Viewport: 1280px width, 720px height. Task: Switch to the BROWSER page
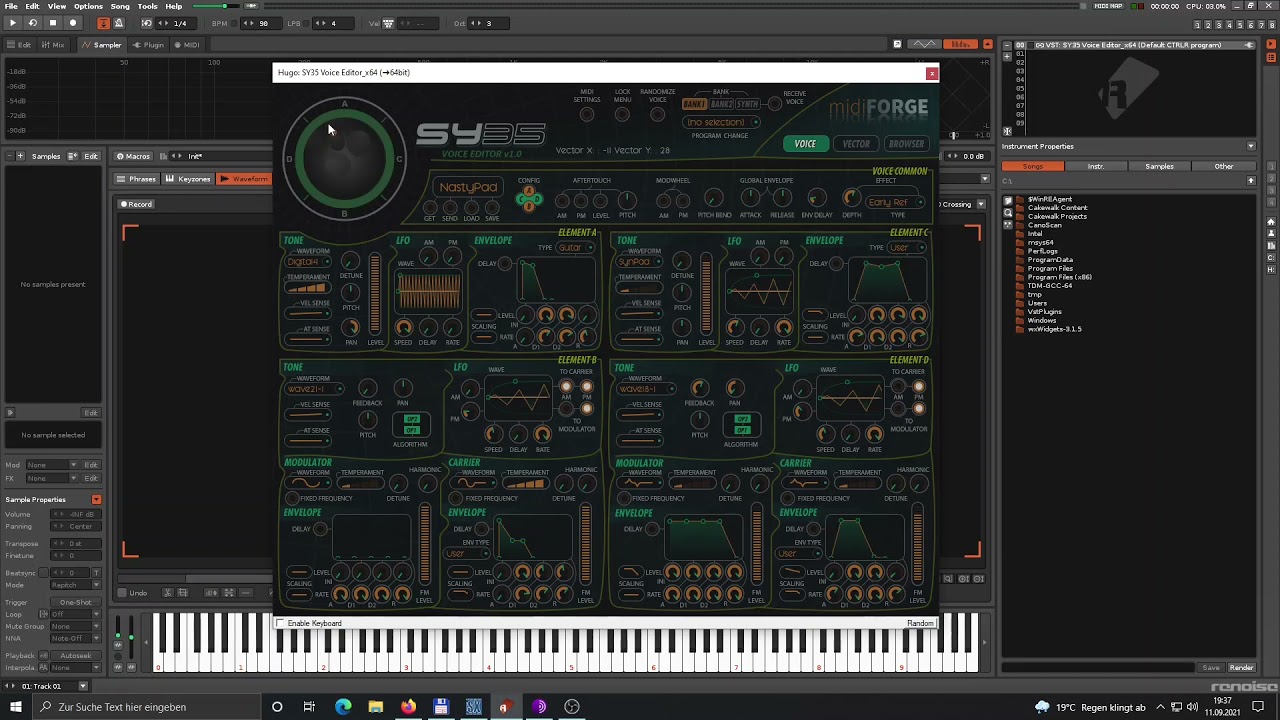(x=906, y=144)
